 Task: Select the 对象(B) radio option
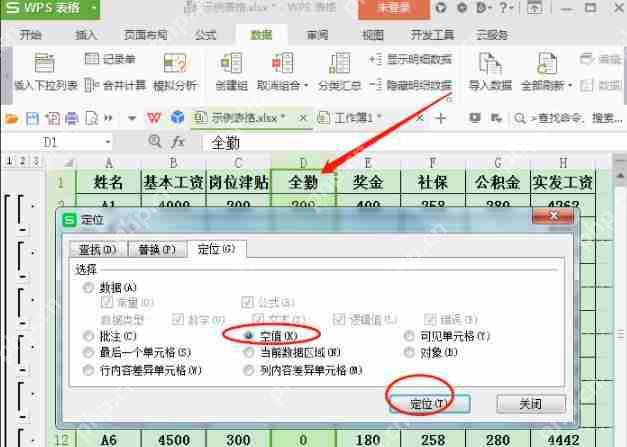[x=409, y=352]
